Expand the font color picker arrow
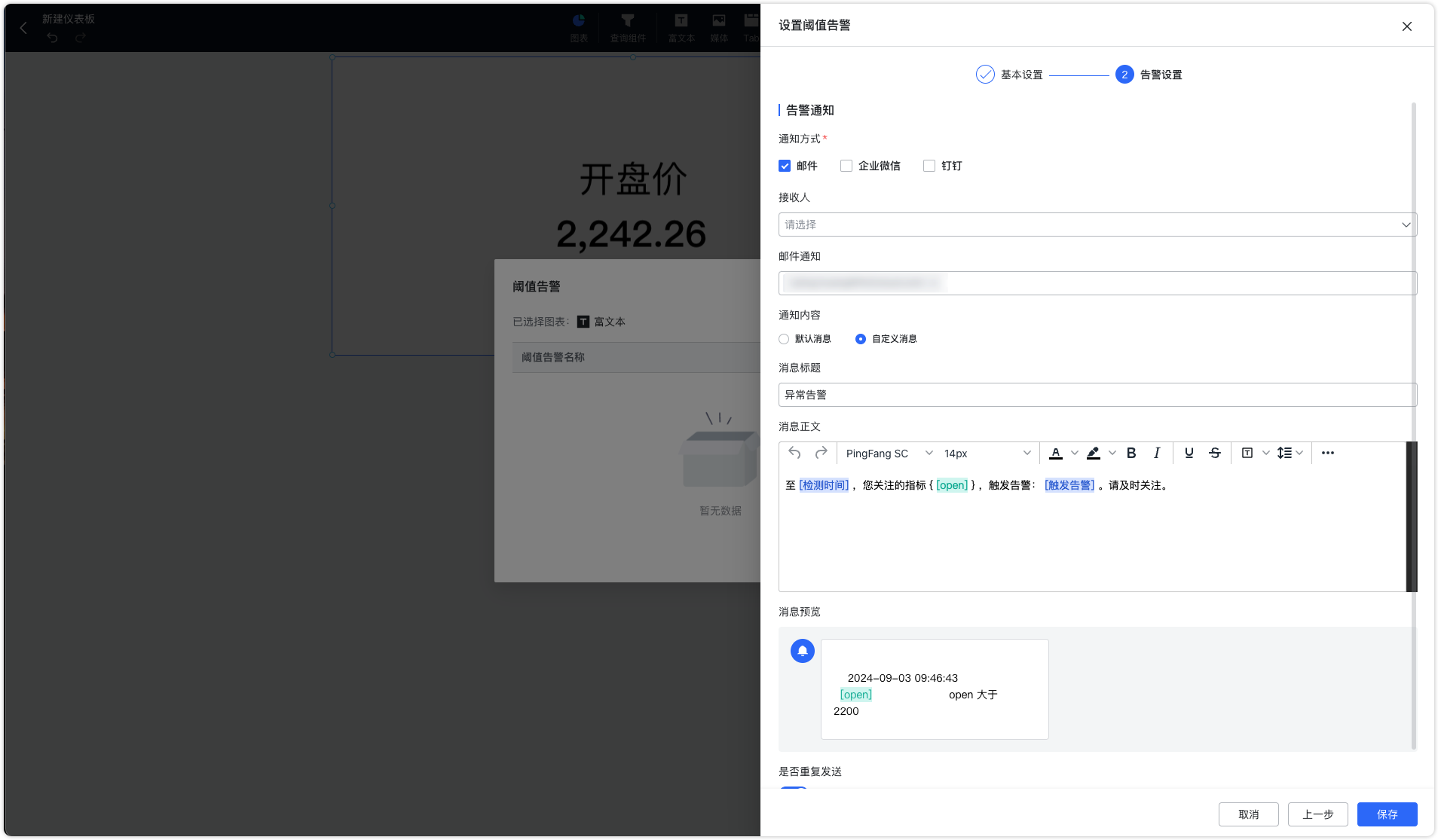The height and width of the screenshot is (840, 1438). click(1075, 453)
